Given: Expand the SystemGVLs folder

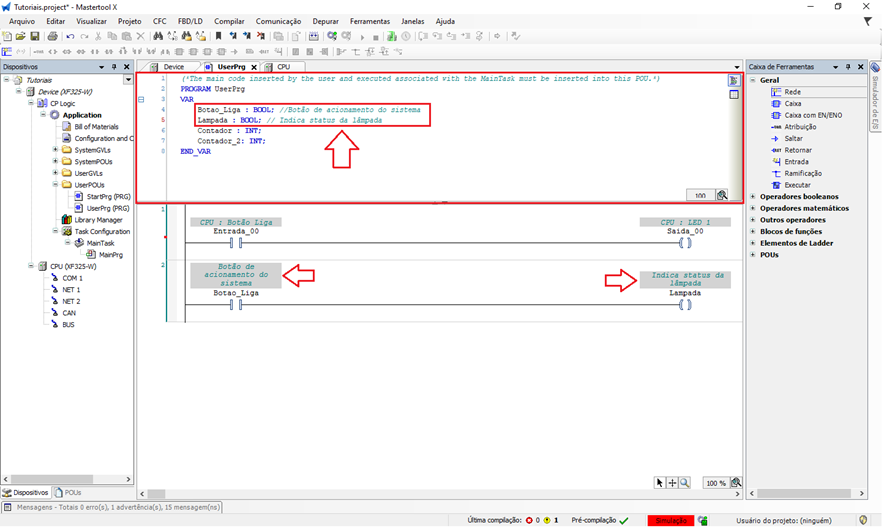Looking at the screenshot, I should 54,150.
